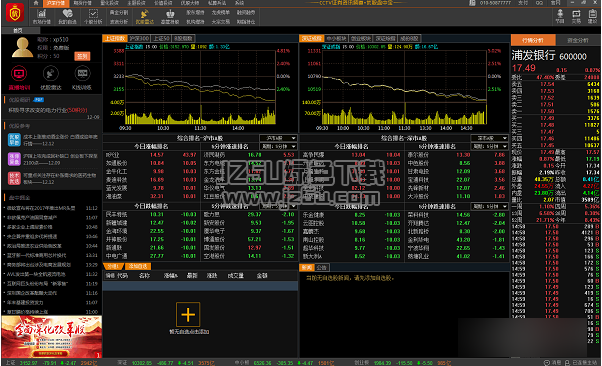602x366 pixels.
Task: Click the orange 签到 sign-in button
Action: click(x=82, y=56)
